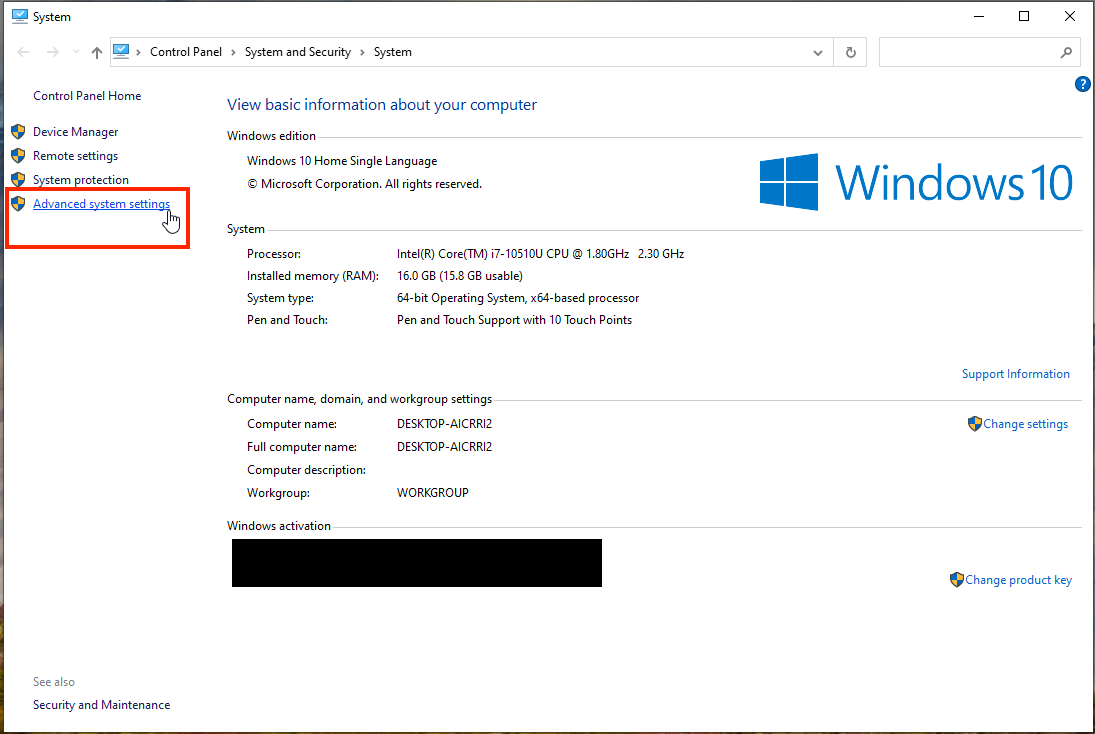Expand chevron before Control Panel breadcrumb
The image size is (1095, 734).
coord(138,52)
